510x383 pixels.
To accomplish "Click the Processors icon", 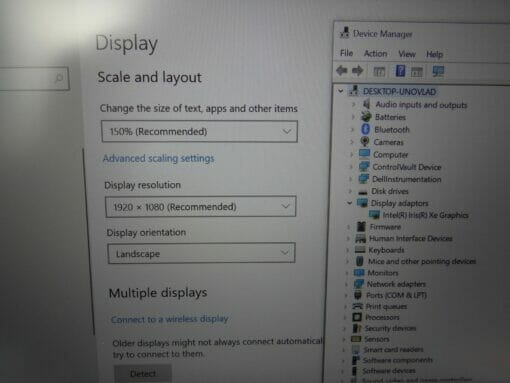I will [x=357, y=317].
